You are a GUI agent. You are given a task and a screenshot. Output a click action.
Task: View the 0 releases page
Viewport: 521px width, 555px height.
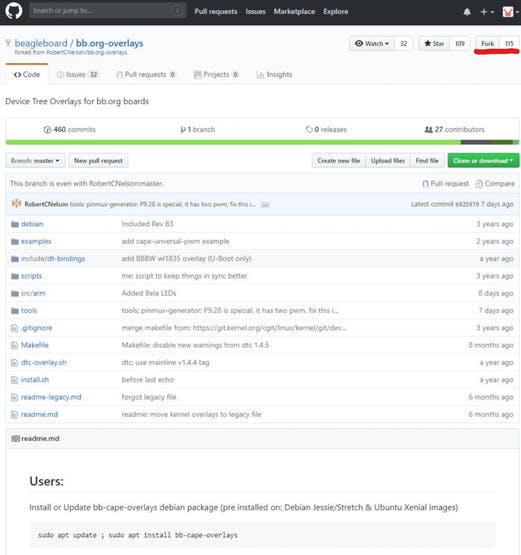point(326,130)
